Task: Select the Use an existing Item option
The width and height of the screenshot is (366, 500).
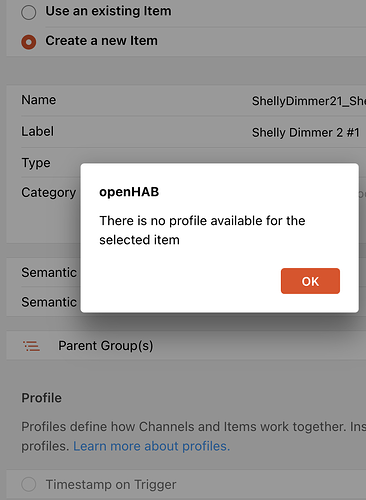Action: [x=29, y=13]
